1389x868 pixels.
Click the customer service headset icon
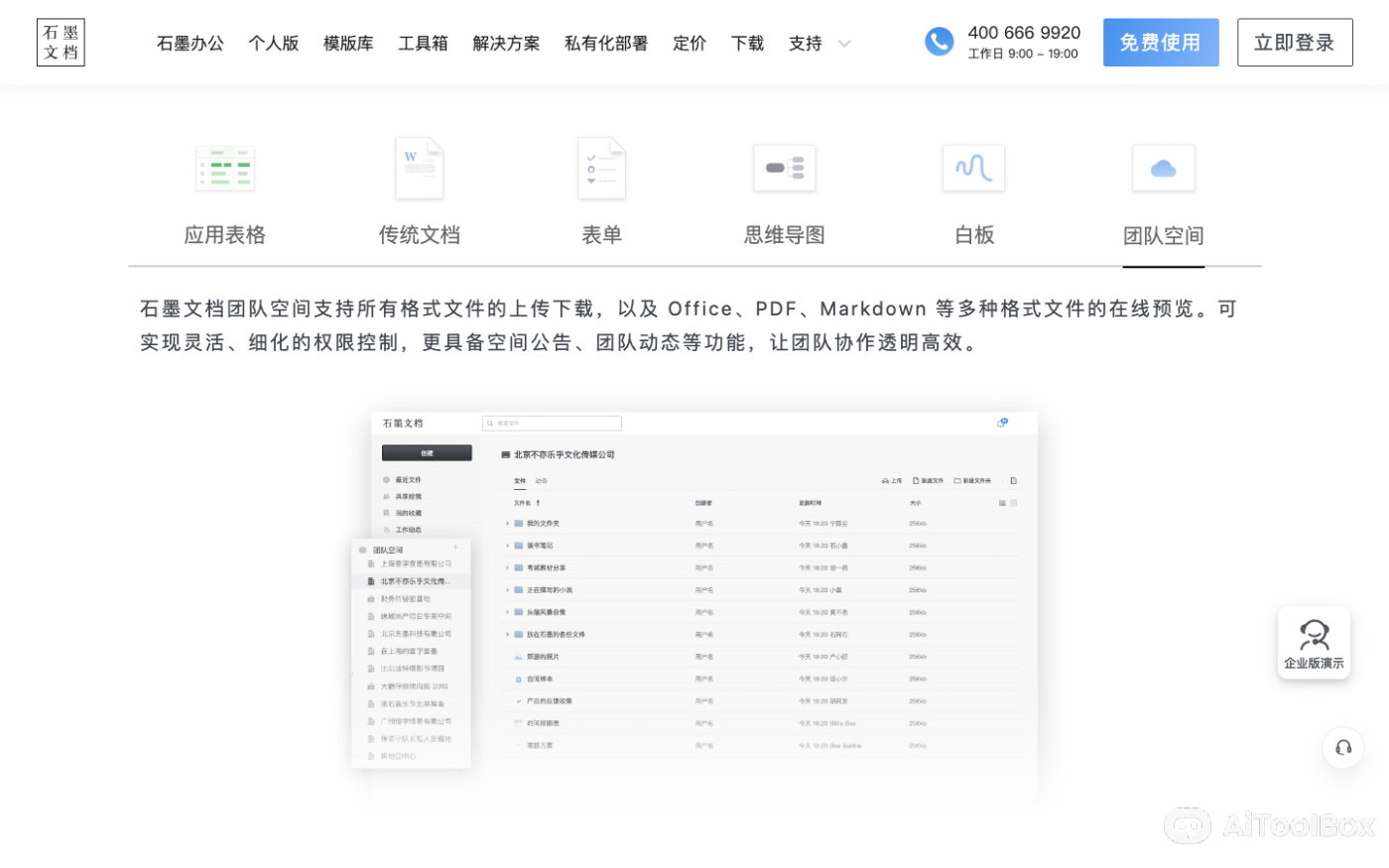1342,748
